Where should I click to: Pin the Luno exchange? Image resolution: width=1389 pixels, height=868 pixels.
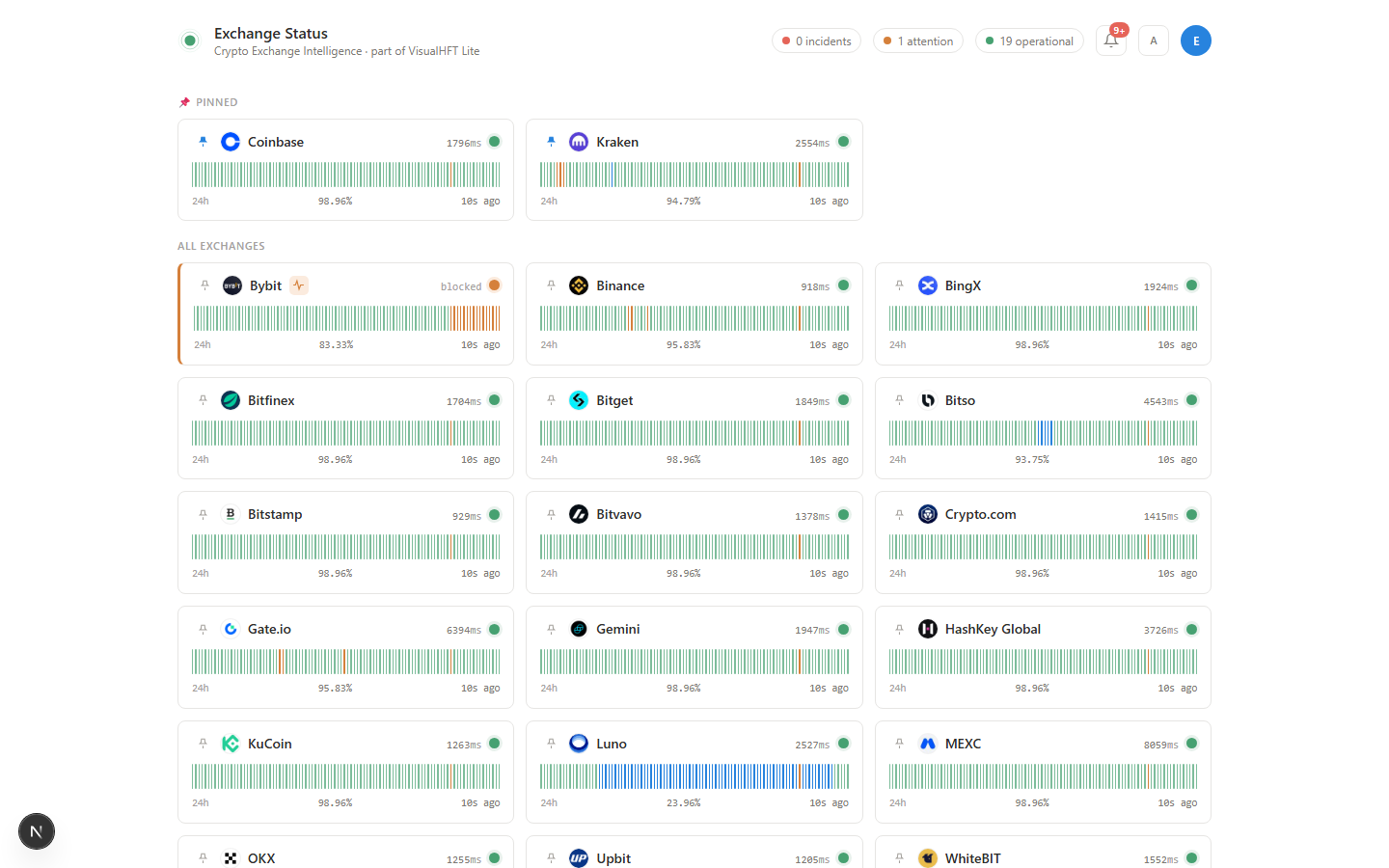click(551, 744)
